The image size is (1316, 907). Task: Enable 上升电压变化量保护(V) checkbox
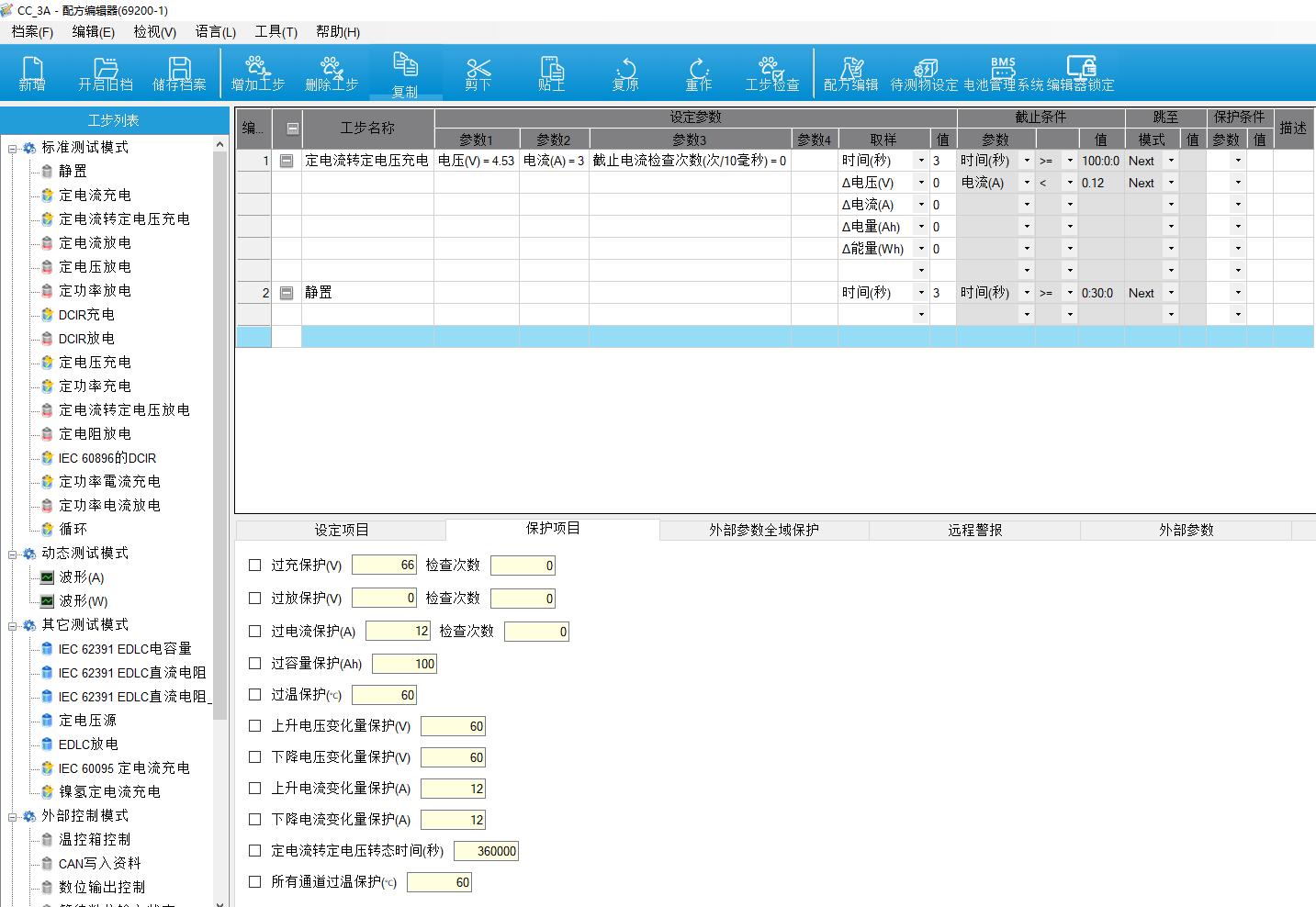point(255,725)
